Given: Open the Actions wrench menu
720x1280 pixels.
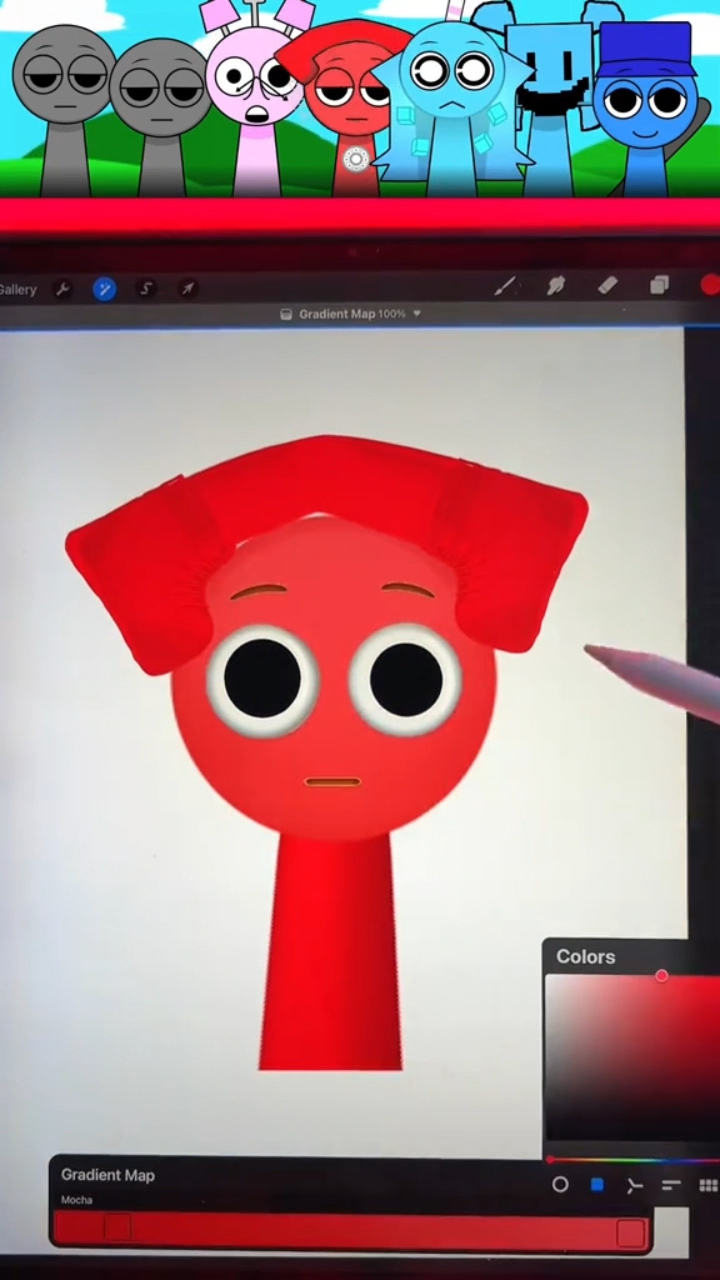Looking at the screenshot, I should point(62,290).
